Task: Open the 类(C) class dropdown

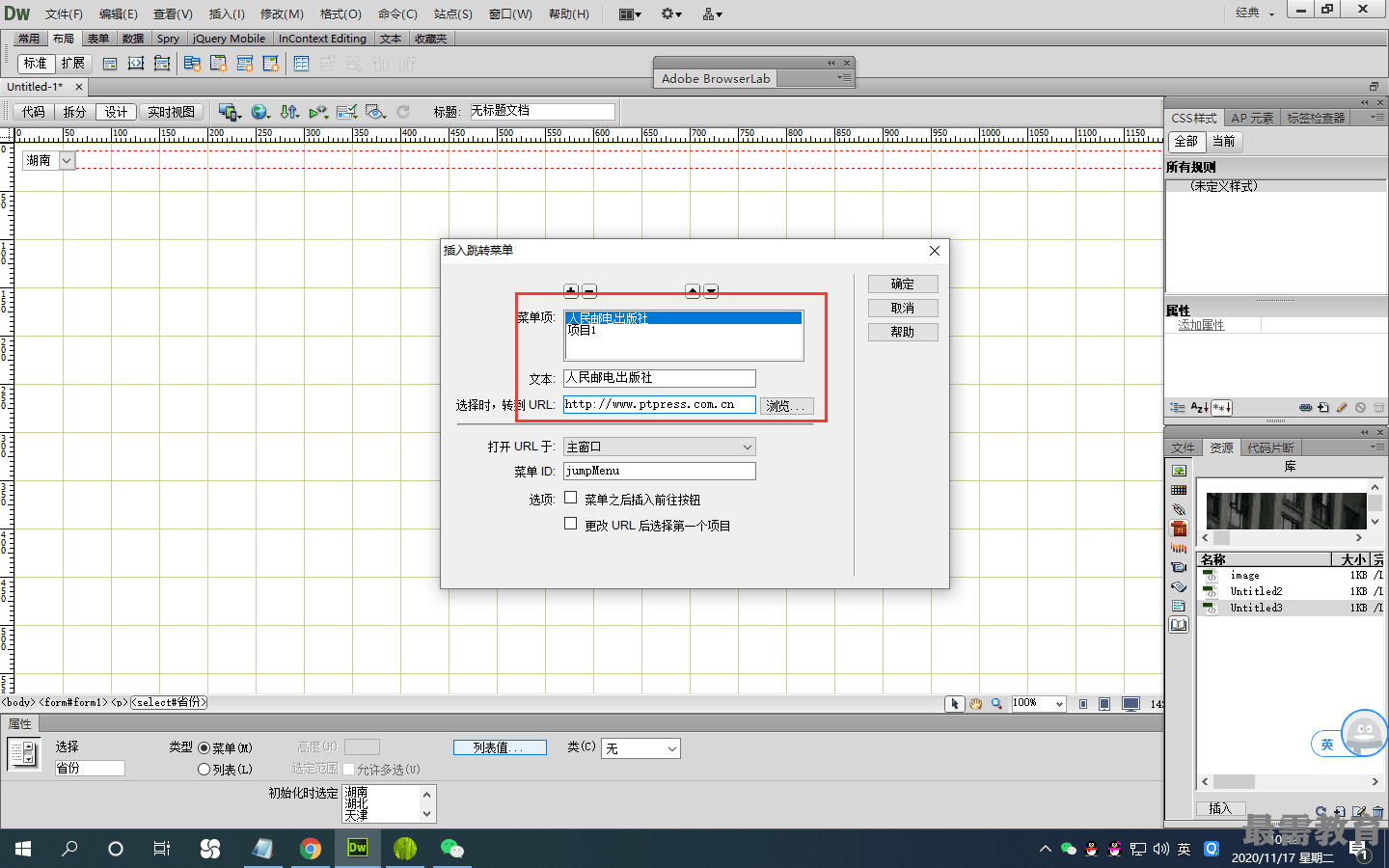Action: point(640,748)
